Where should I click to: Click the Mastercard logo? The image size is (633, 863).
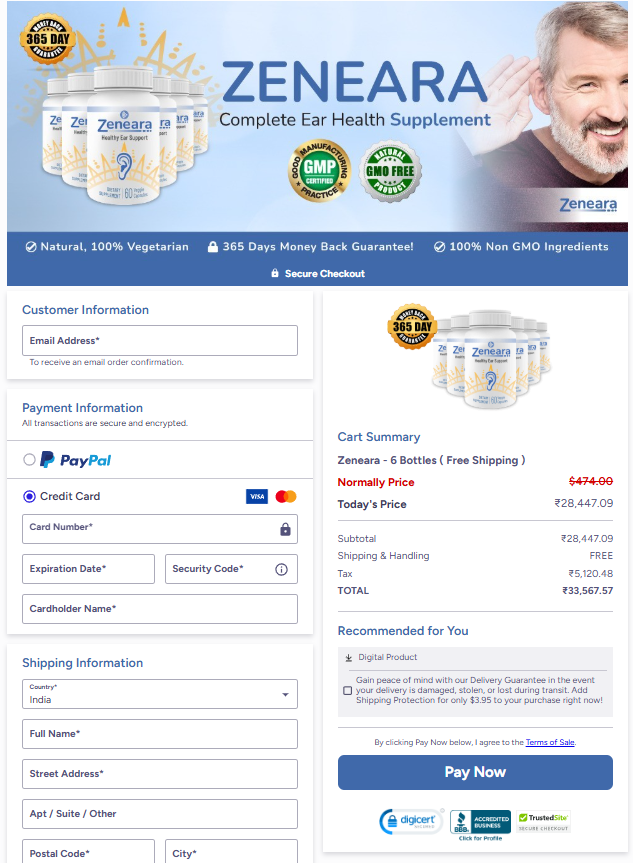286,496
